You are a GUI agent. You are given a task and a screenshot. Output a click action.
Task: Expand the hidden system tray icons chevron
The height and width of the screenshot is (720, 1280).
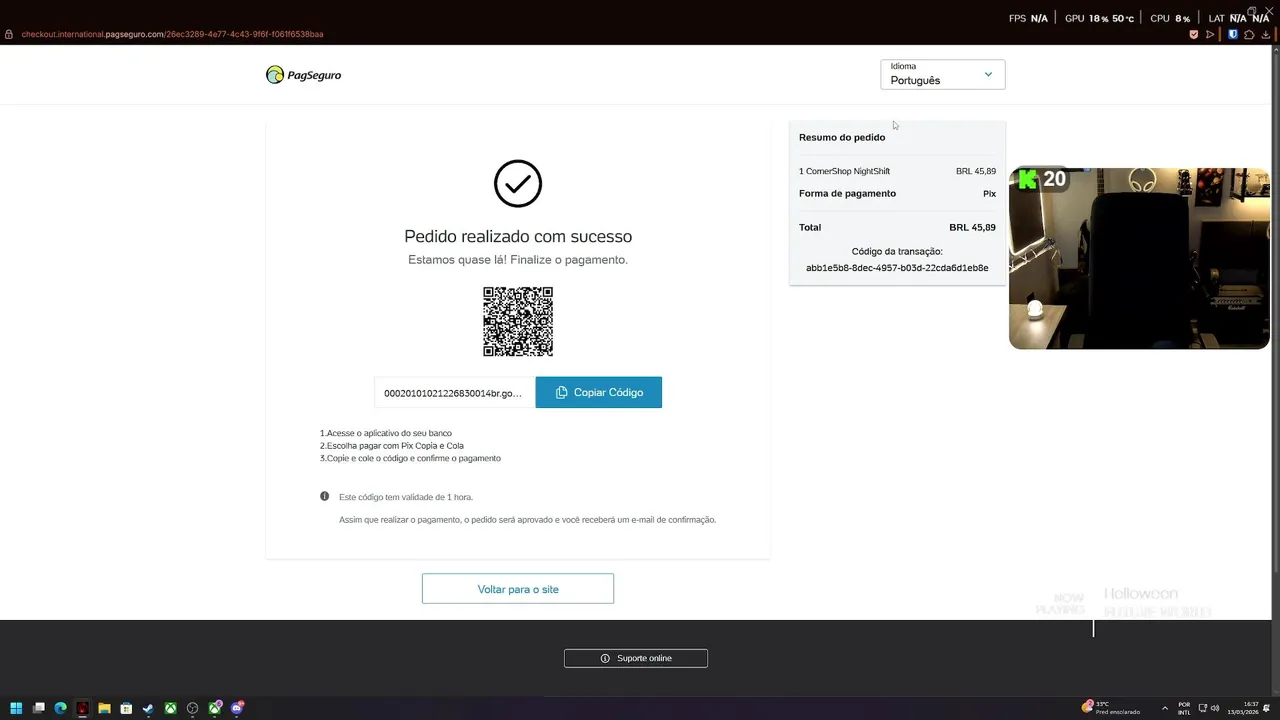1164,708
